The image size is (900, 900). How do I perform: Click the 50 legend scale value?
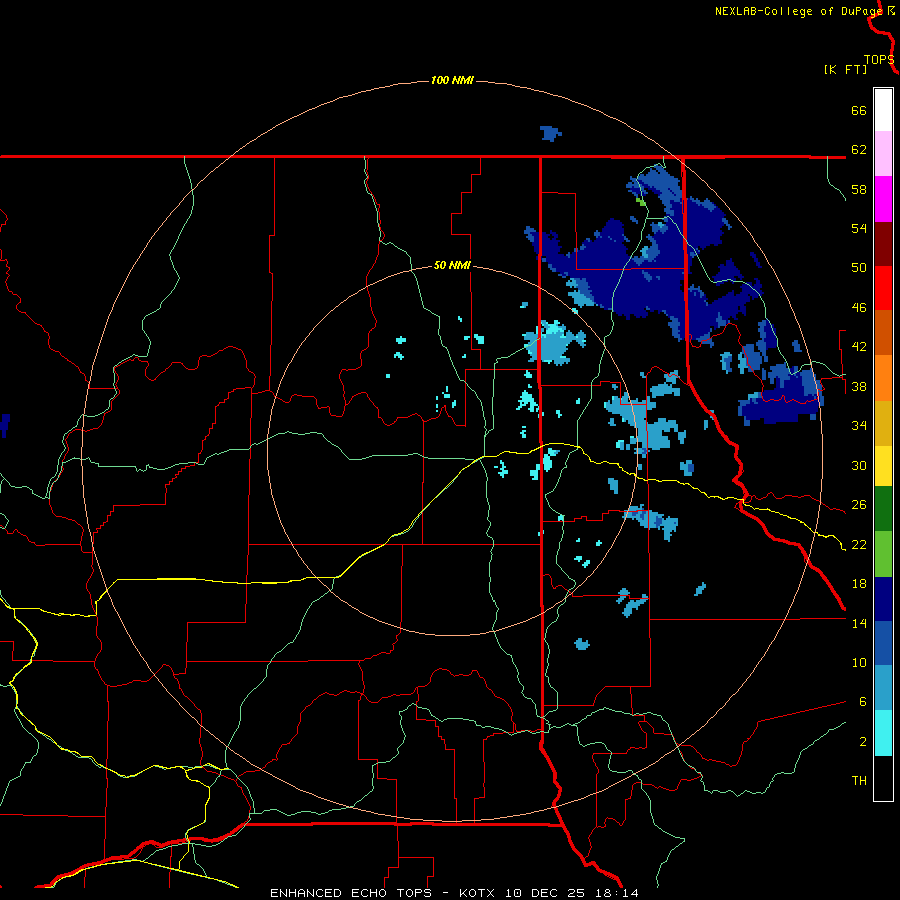859,268
